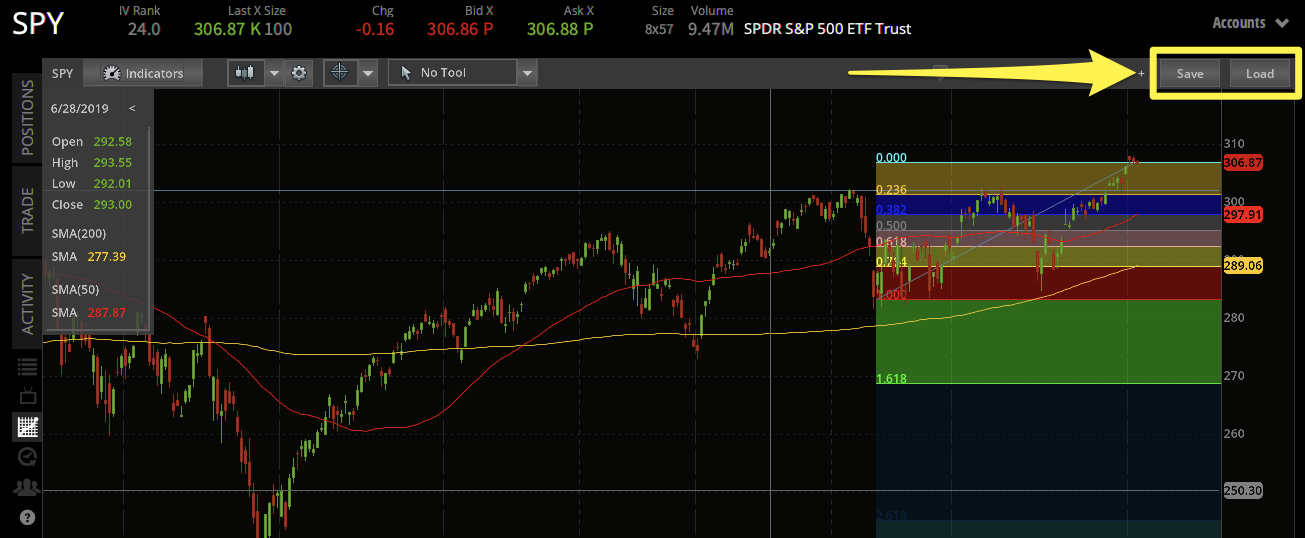
Task: Open the Accounts menu
Action: click(x=1251, y=22)
